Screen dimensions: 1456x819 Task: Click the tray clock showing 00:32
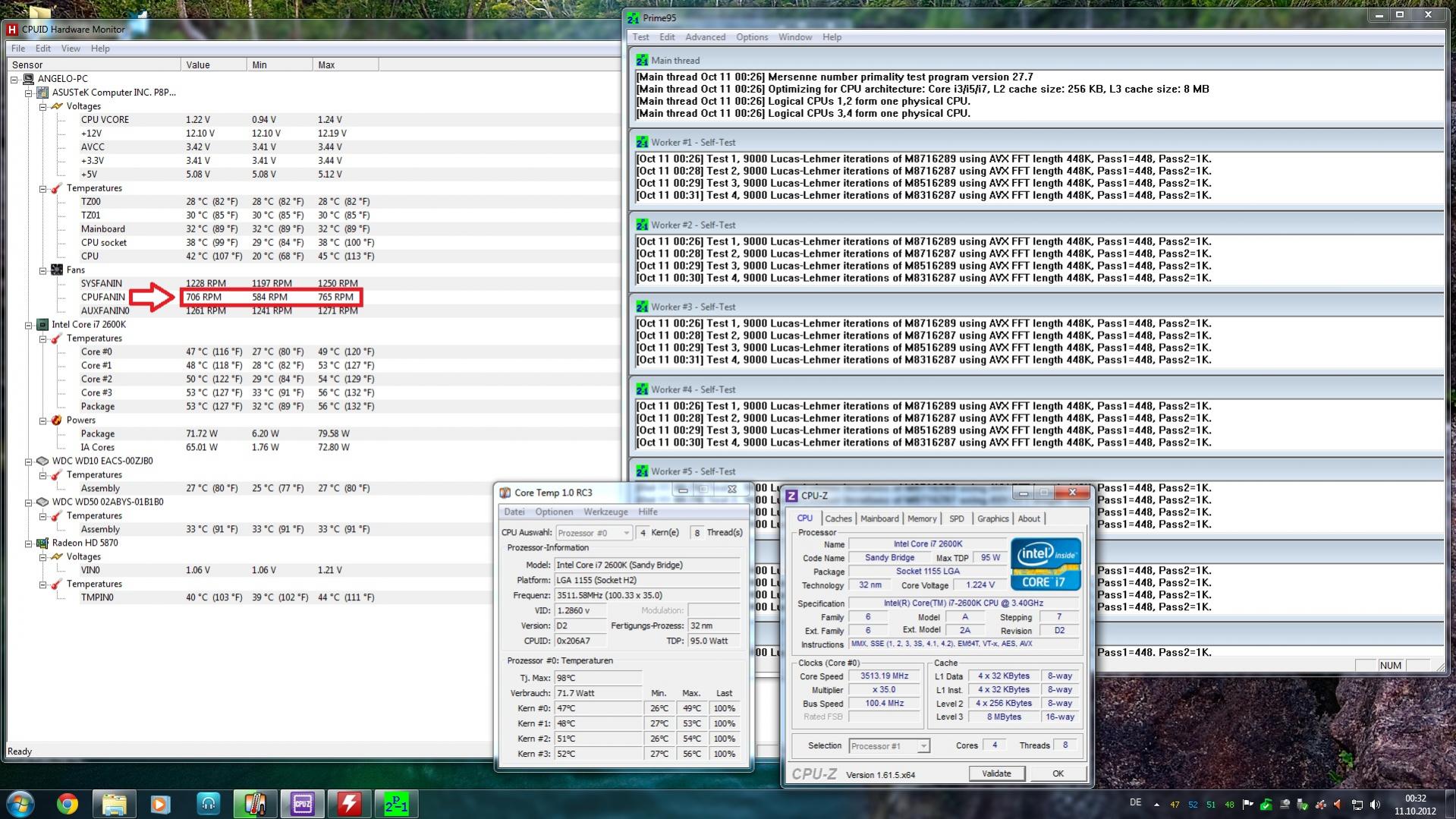tap(1415, 805)
